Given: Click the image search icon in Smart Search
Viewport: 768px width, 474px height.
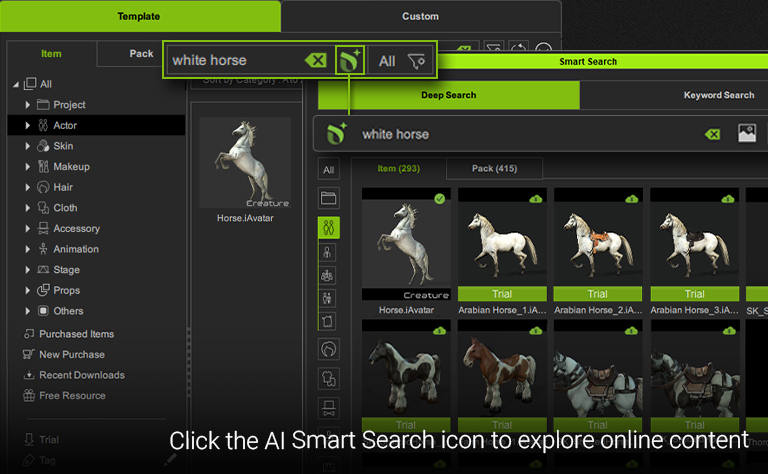Looking at the screenshot, I should 746,133.
